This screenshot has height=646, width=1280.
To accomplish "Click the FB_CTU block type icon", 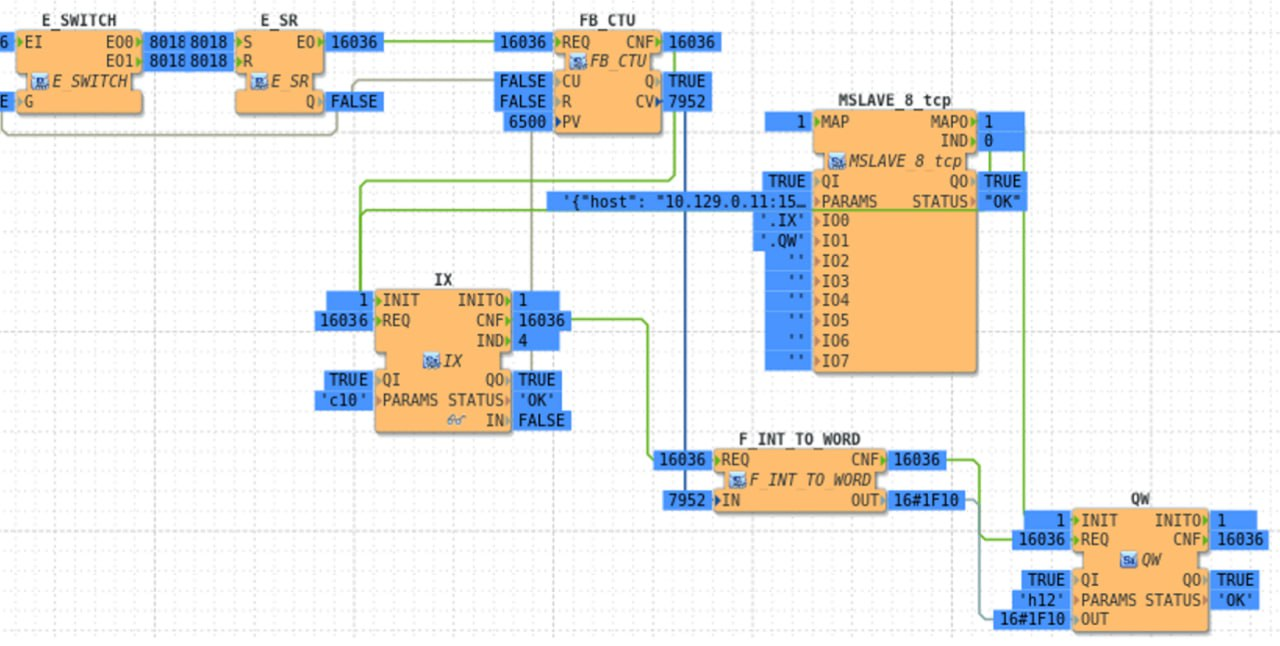I will (x=578, y=62).
